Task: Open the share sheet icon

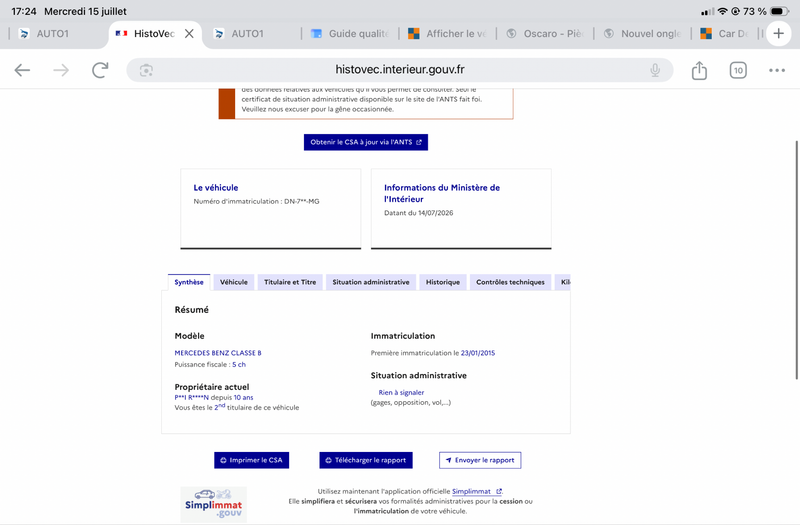Action: (699, 70)
